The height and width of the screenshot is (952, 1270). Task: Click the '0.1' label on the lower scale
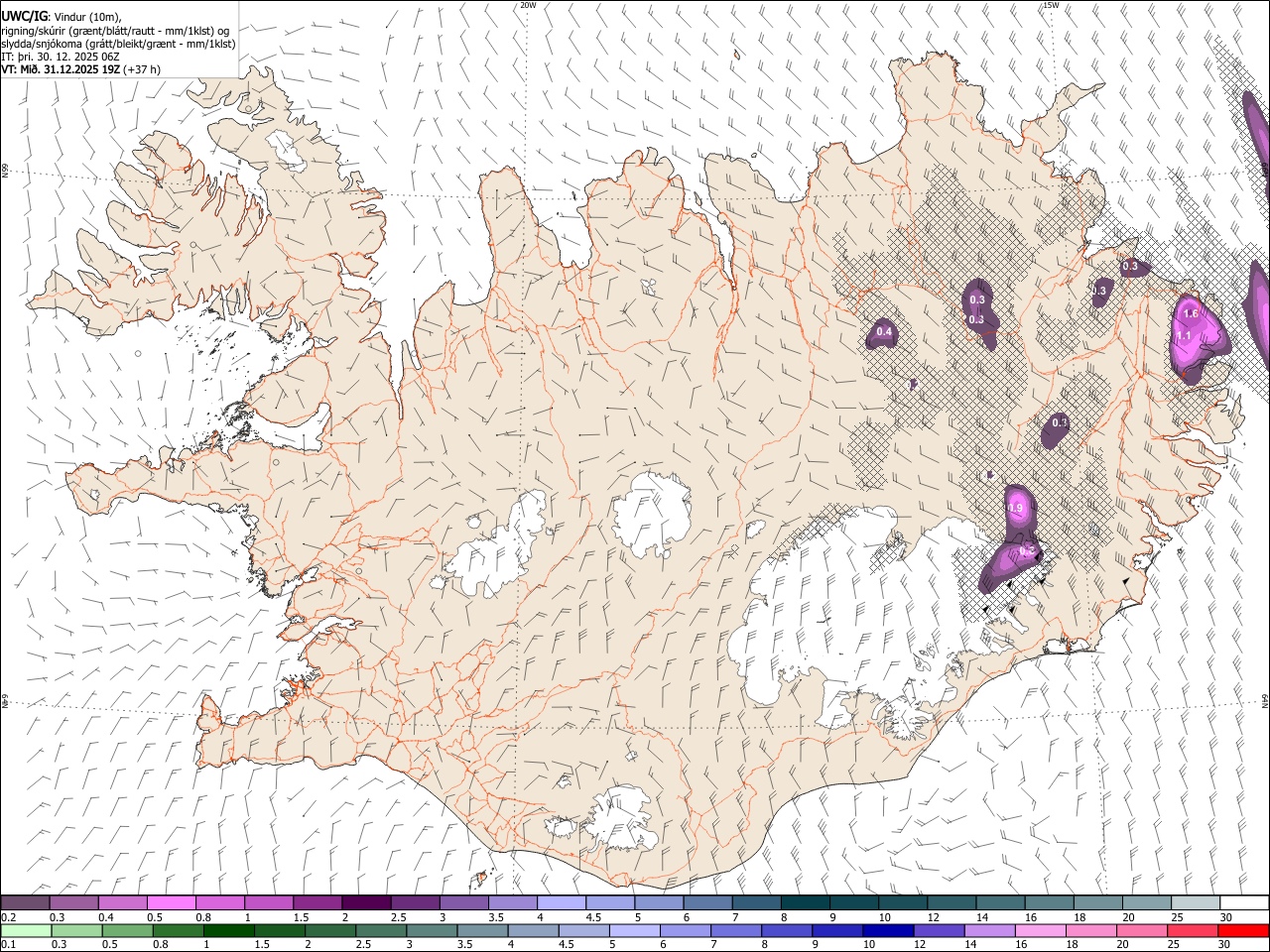(9, 944)
